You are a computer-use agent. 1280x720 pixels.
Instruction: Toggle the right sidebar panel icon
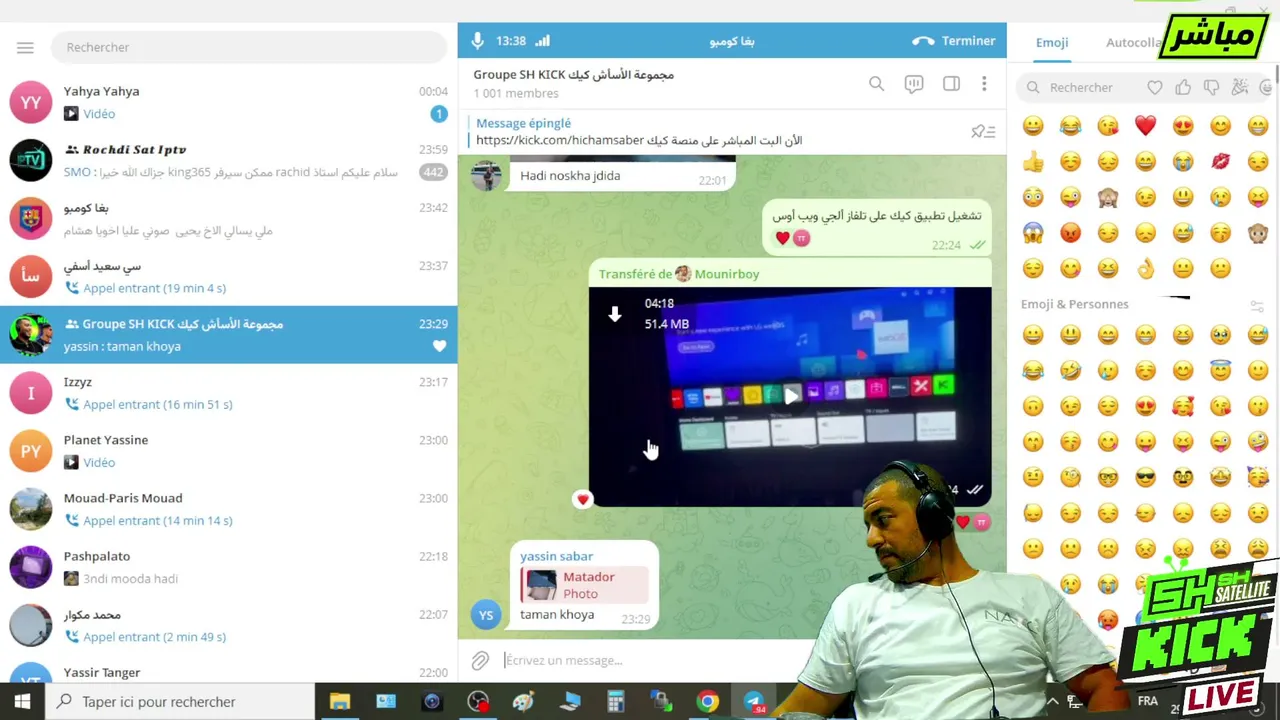click(951, 84)
